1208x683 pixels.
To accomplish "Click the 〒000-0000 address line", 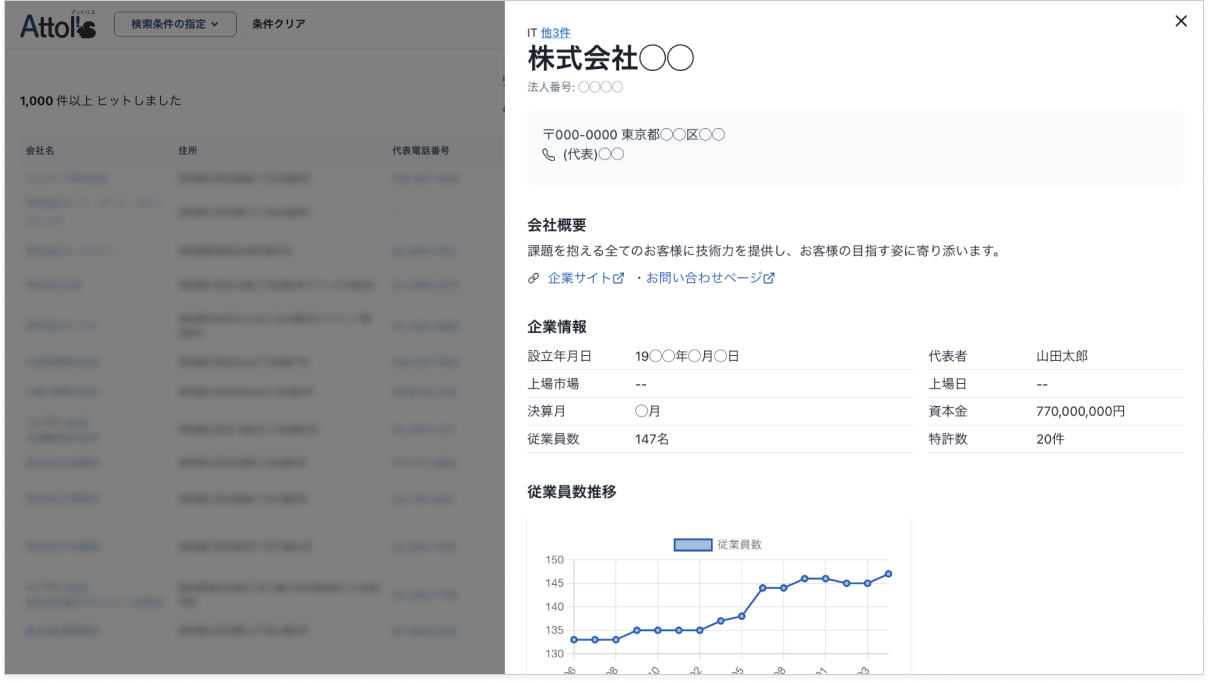I will point(634,135).
